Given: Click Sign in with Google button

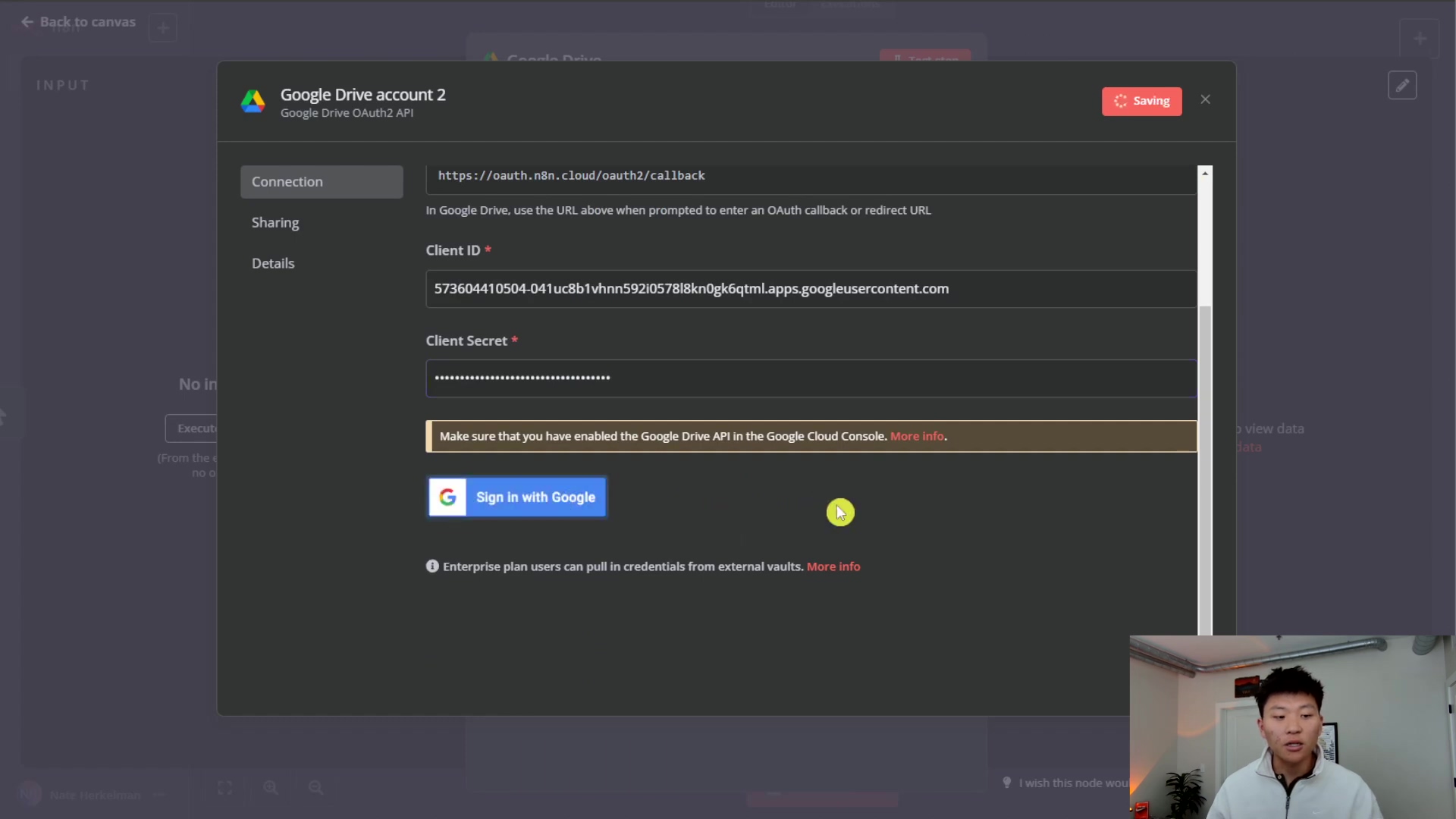Looking at the screenshot, I should point(517,497).
